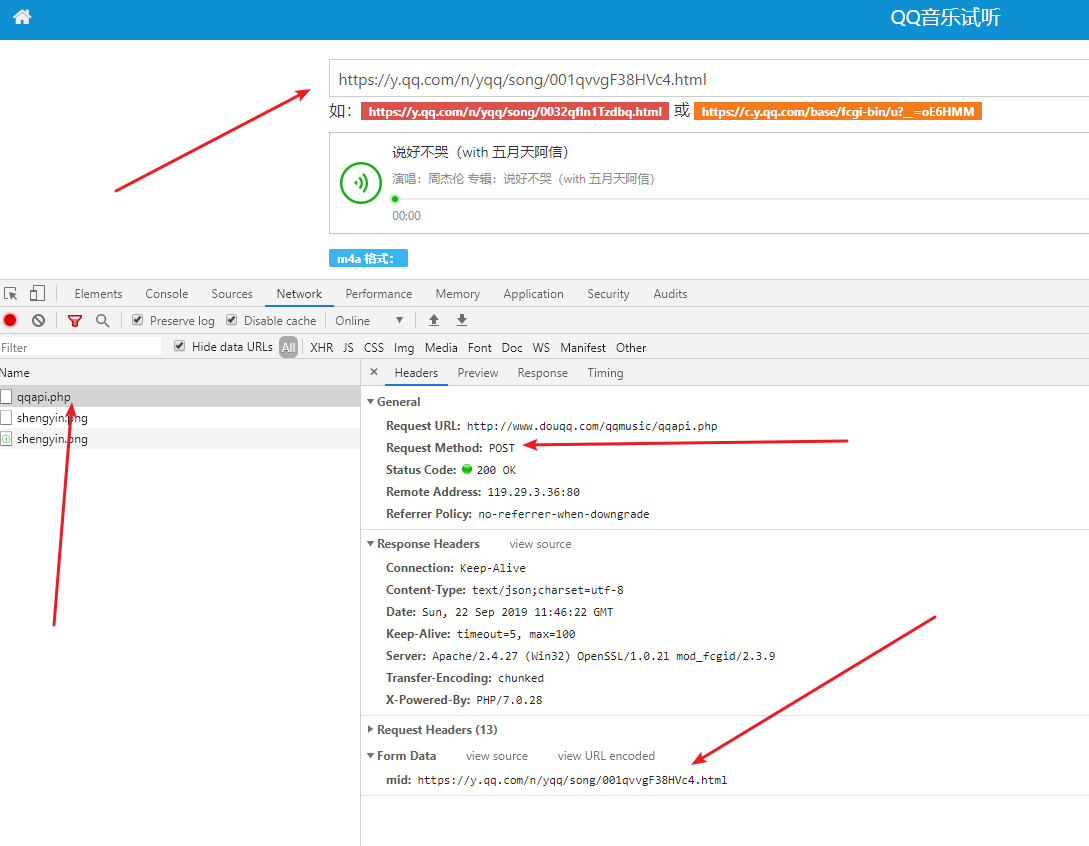
Task: Click the export HAR download arrow icon
Action: 462,320
